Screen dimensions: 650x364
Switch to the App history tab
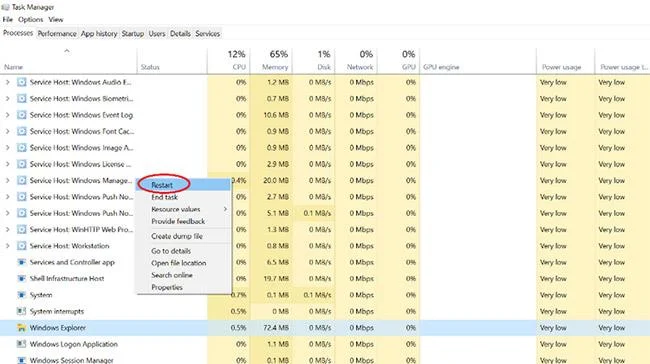tap(99, 34)
